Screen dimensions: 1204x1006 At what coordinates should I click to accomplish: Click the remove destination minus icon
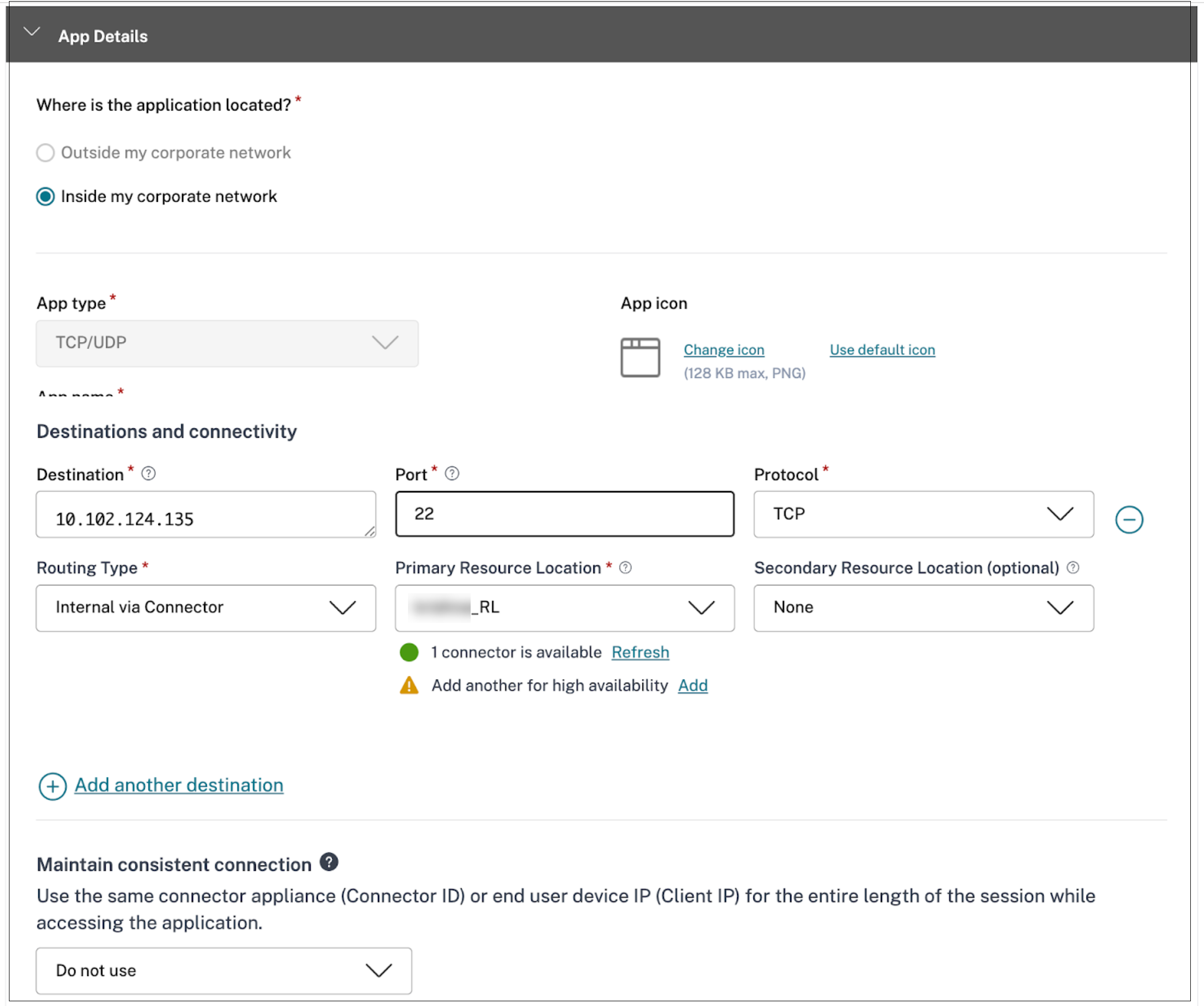tap(1128, 520)
